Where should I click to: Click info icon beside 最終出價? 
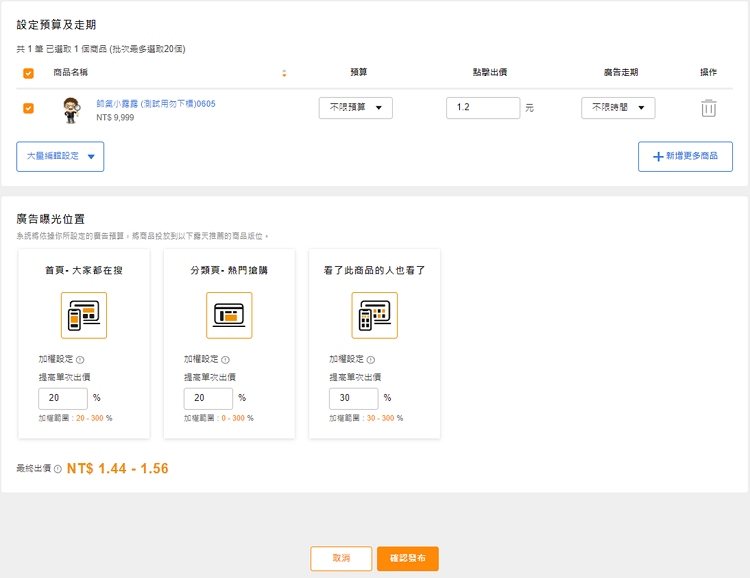click(x=58, y=469)
